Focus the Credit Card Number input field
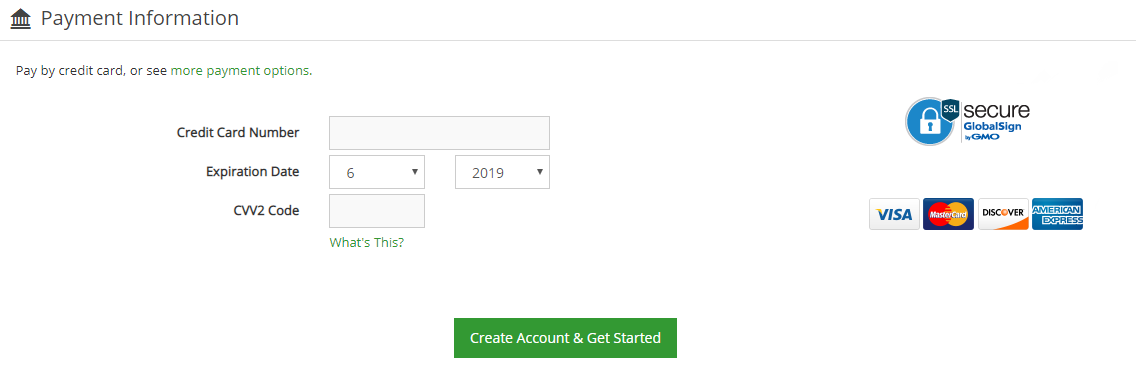1141x369 pixels. [x=440, y=133]
